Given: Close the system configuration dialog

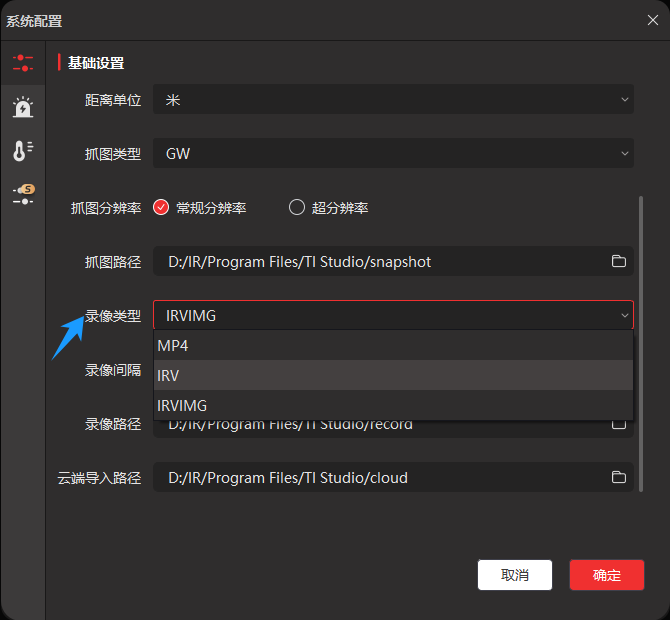Looking at the screenshot, I should click(x=652, y=20).
